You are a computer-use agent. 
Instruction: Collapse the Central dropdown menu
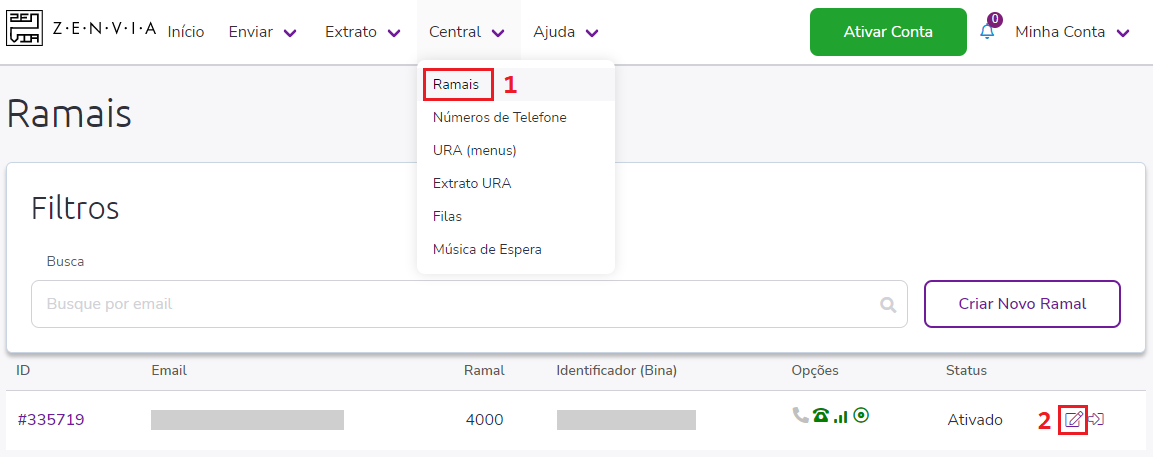[467, 32]
